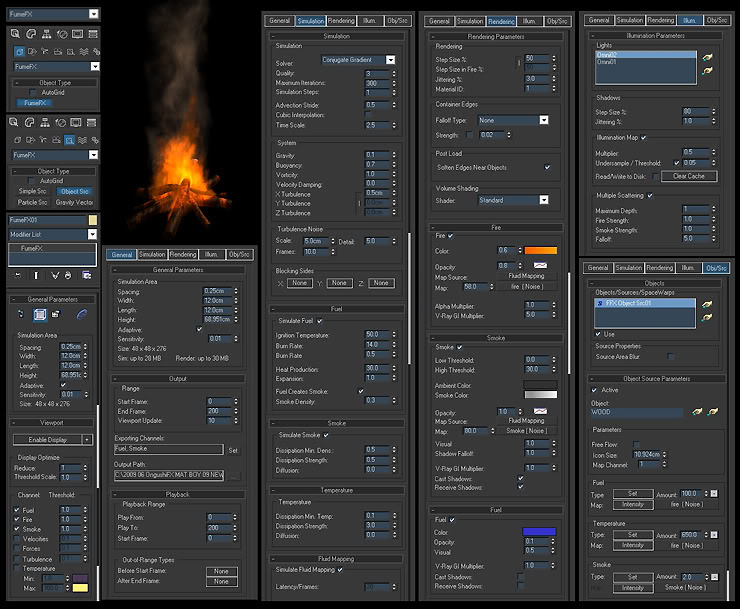Click the Clear Cache button

(x=689, y=176)
